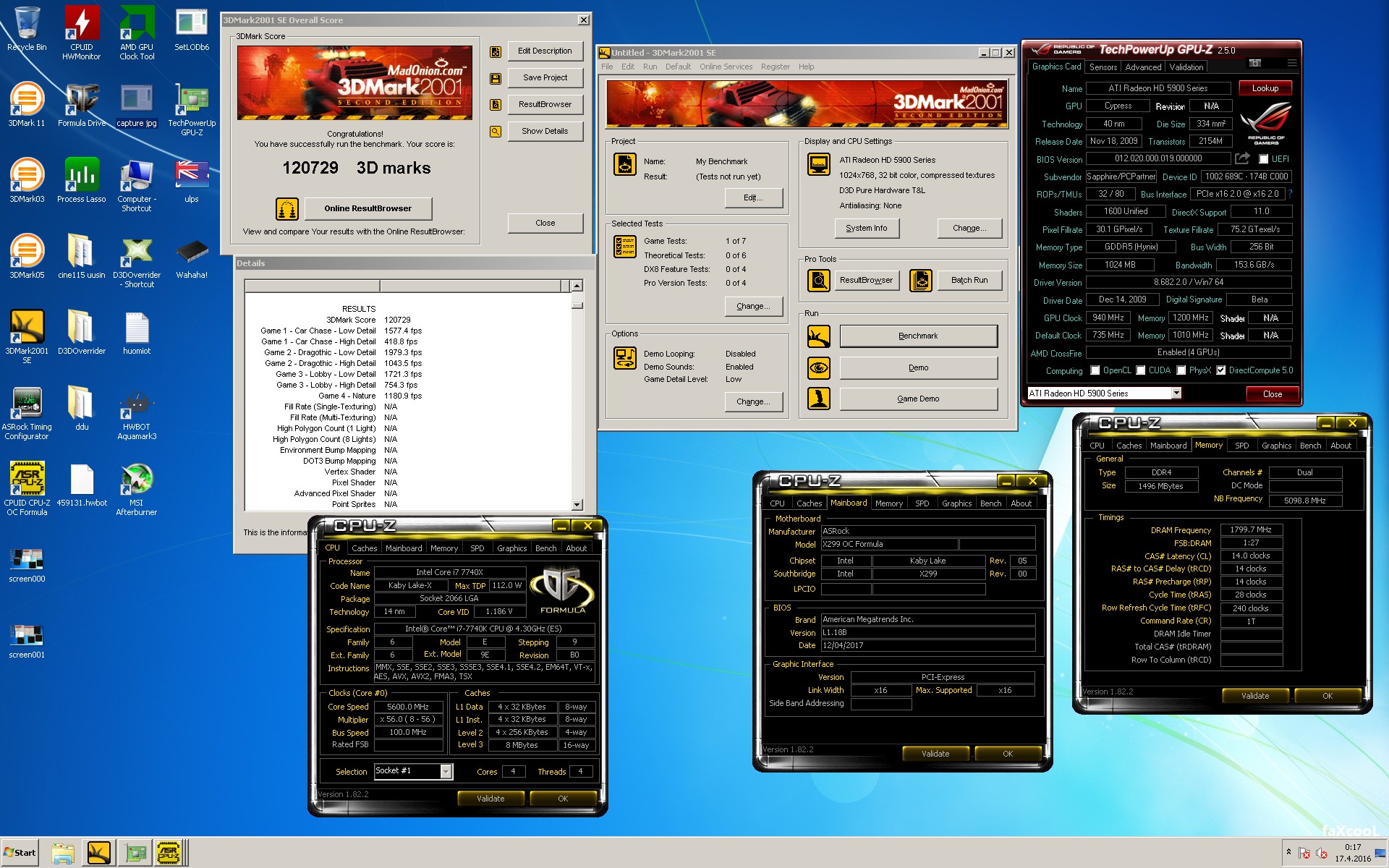Click GPU-Z taskbar button
Image resolution: width=1389 pixels, height=868 pixels.
pos(135,854)
